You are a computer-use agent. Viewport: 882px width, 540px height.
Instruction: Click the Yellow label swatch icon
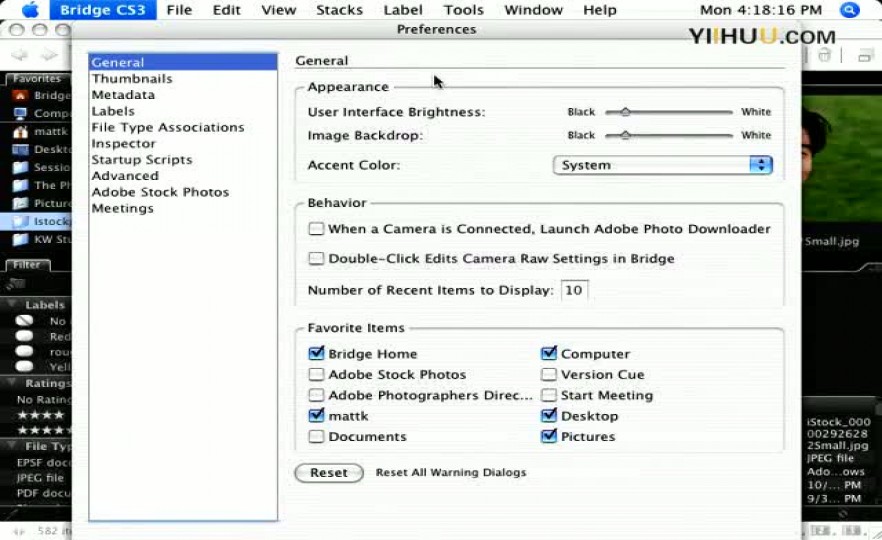pos(24,366)
